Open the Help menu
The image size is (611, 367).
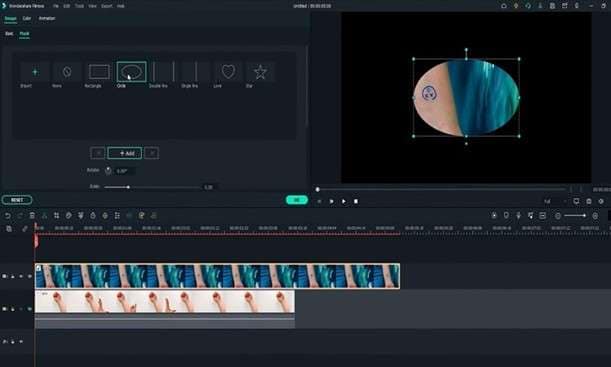120,6
